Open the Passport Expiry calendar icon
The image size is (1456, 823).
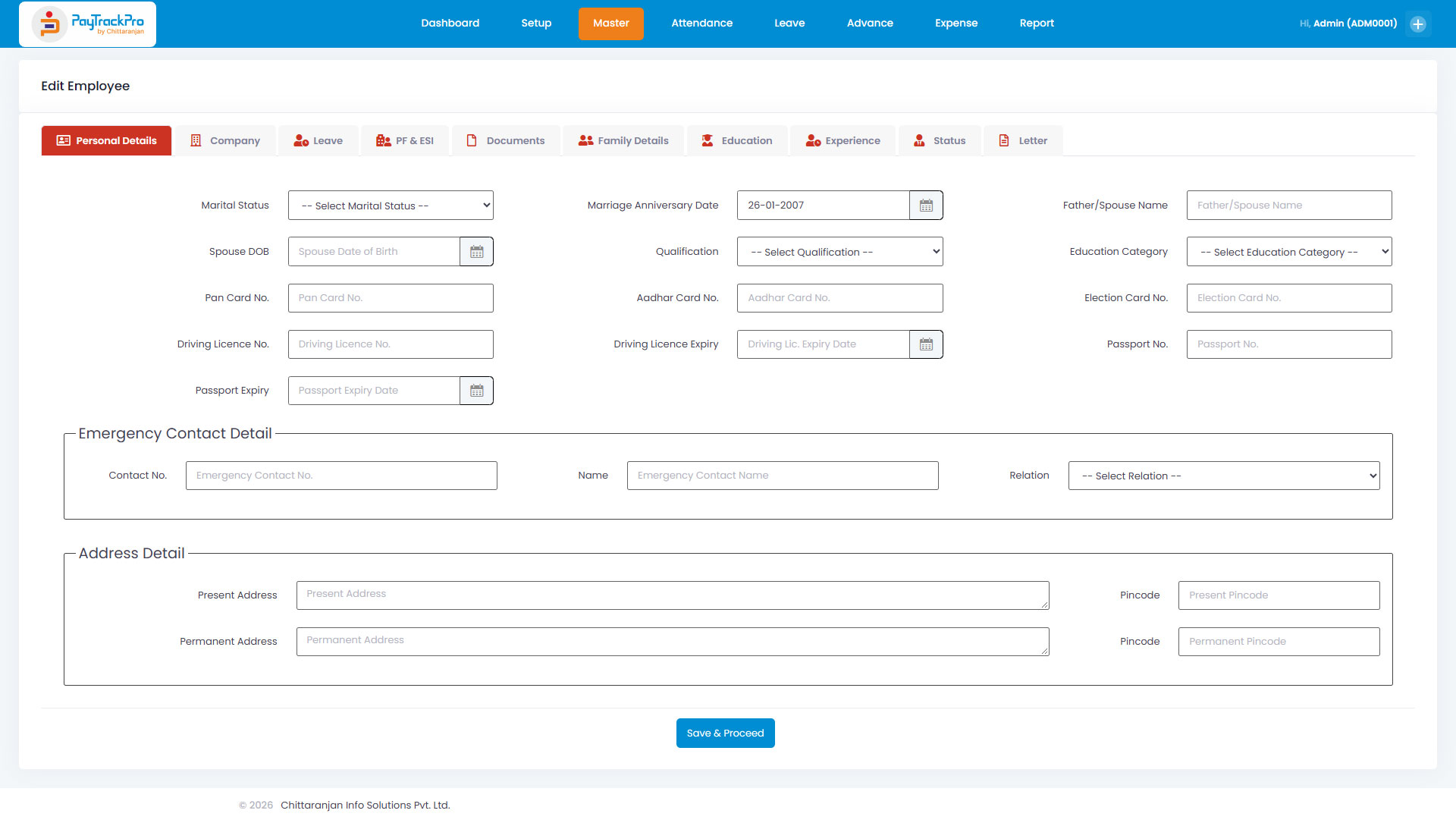tap(476, 391)
